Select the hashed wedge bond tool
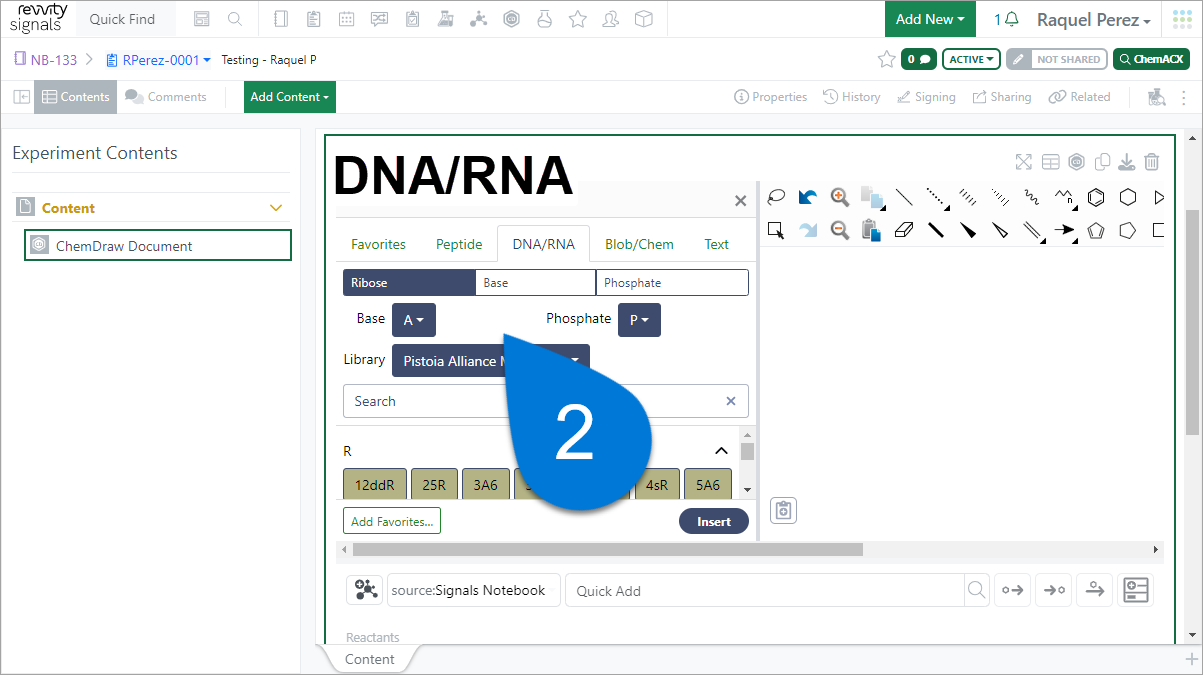Image resolution: width=1203 pixels, height=675 pixels. pyautogui.click(x=1000, y=197)
